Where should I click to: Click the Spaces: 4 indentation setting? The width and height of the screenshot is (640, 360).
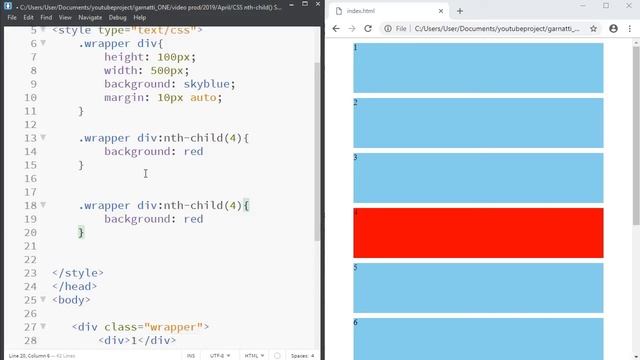[x=302, y=356]
